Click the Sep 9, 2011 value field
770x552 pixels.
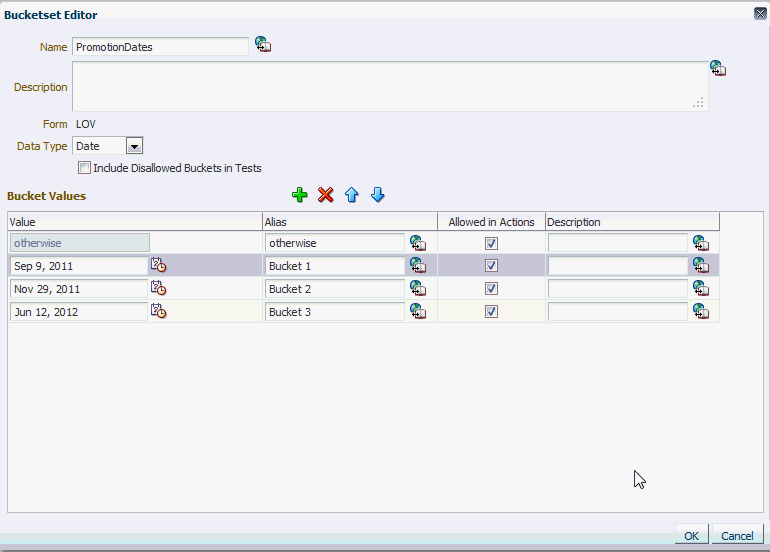79,266
